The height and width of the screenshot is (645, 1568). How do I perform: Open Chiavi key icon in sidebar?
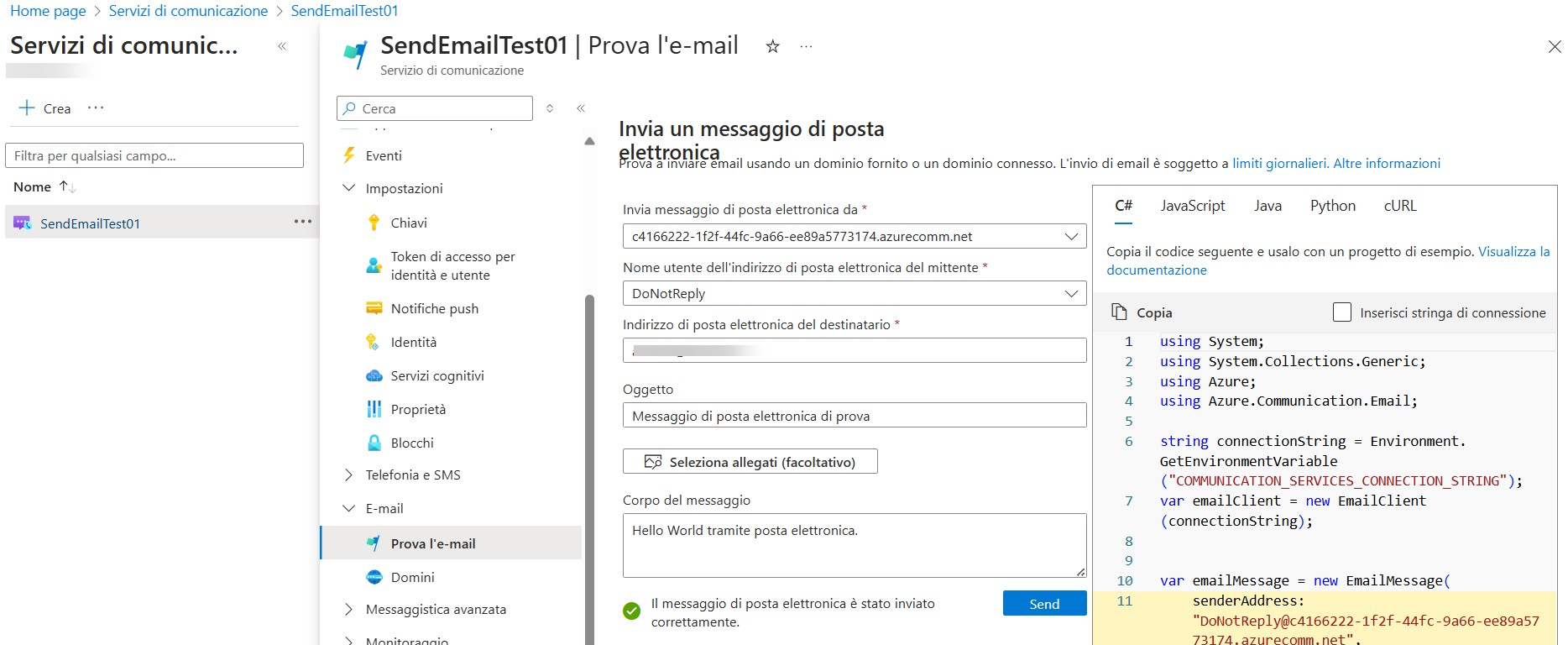[374, 223]
